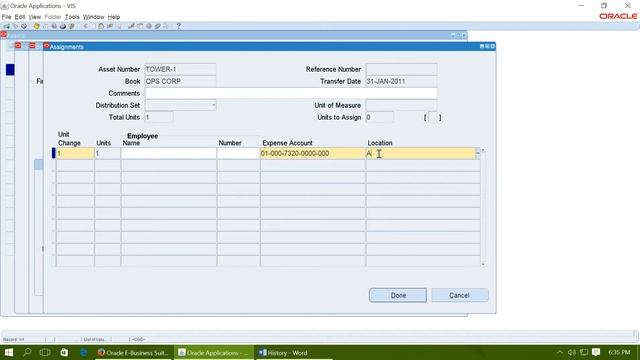Image resolution: width=640 pixels, height=360 pixels.
Task: Open the Help menu
Action: click(x=113, y=17)
